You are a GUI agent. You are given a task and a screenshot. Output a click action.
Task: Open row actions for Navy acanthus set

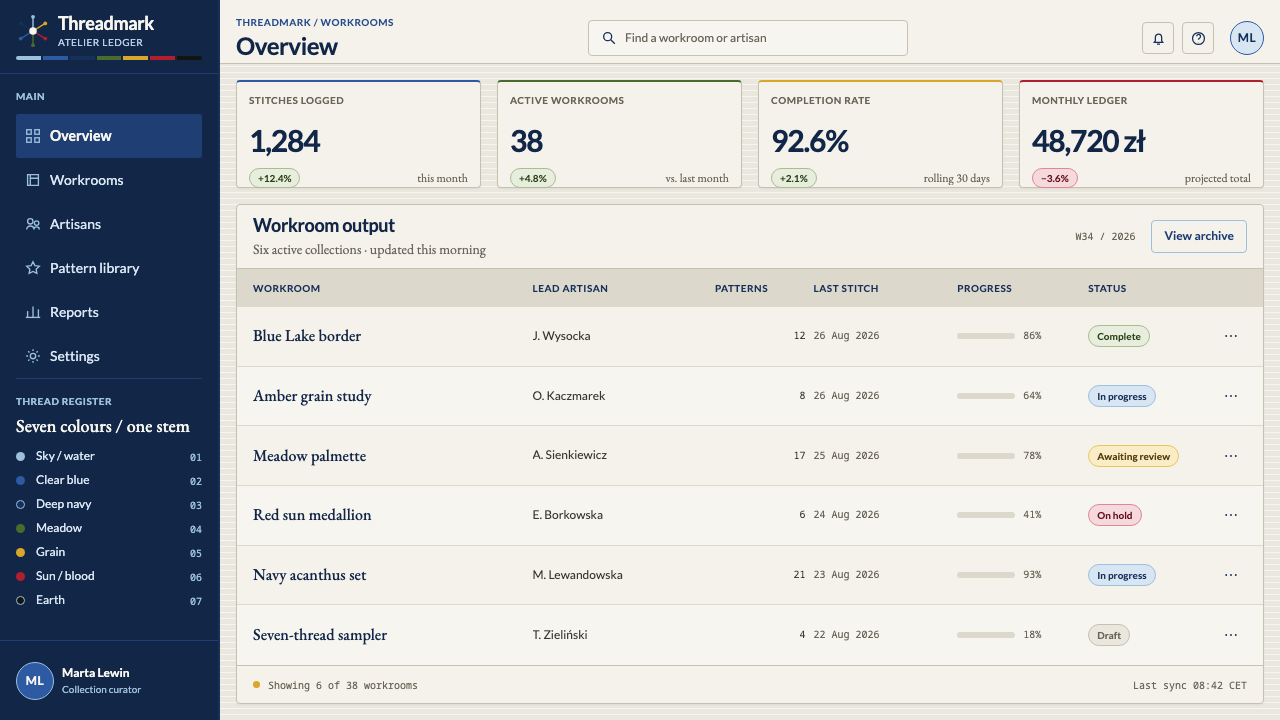(x=1231, y=575)
